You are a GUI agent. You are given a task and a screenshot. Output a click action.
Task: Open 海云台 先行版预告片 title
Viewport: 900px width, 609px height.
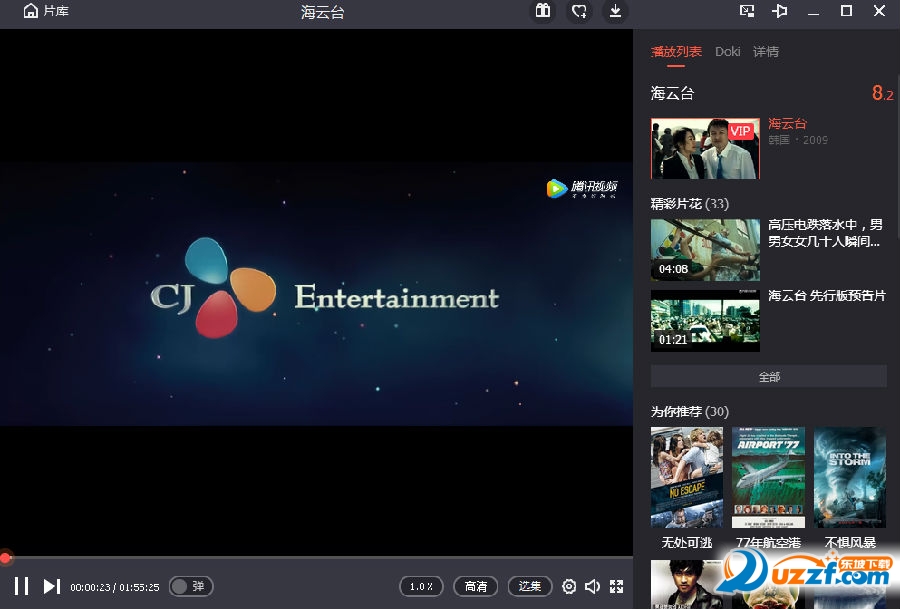point(827,296)
